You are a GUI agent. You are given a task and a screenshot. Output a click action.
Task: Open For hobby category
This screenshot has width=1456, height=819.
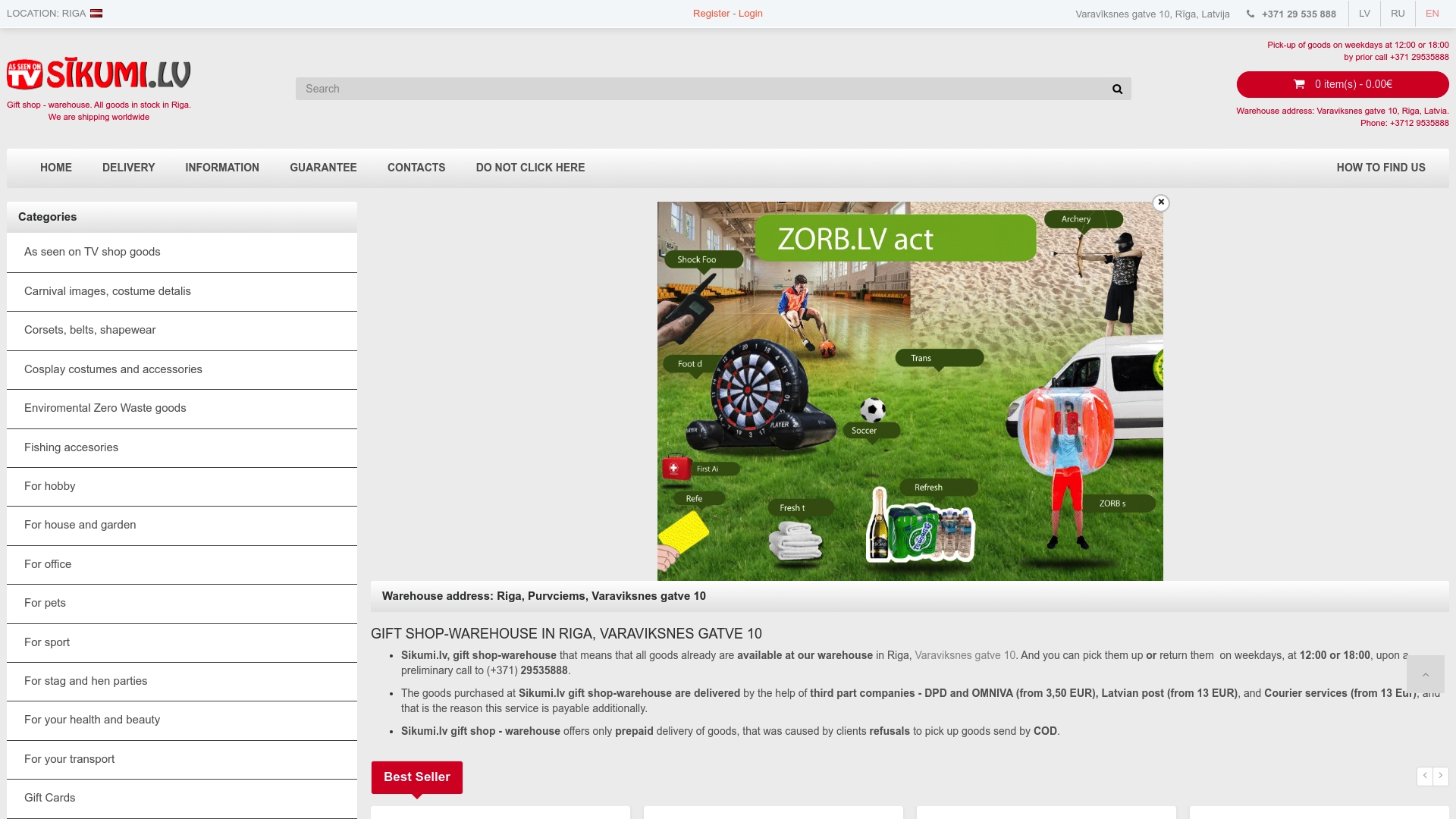(x=182, y=487)
